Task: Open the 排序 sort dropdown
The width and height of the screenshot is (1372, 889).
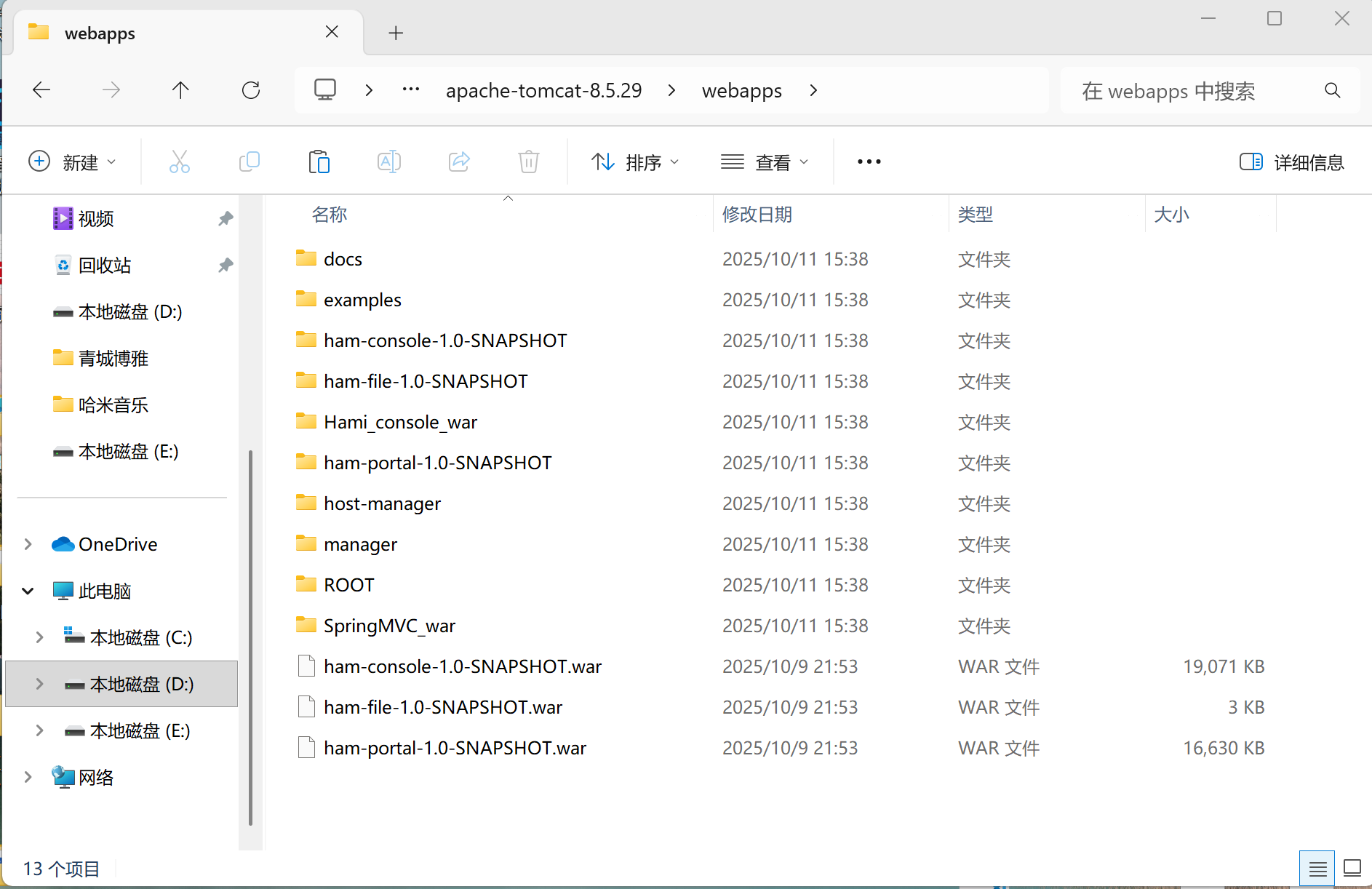Action: (x=635, y=162)
